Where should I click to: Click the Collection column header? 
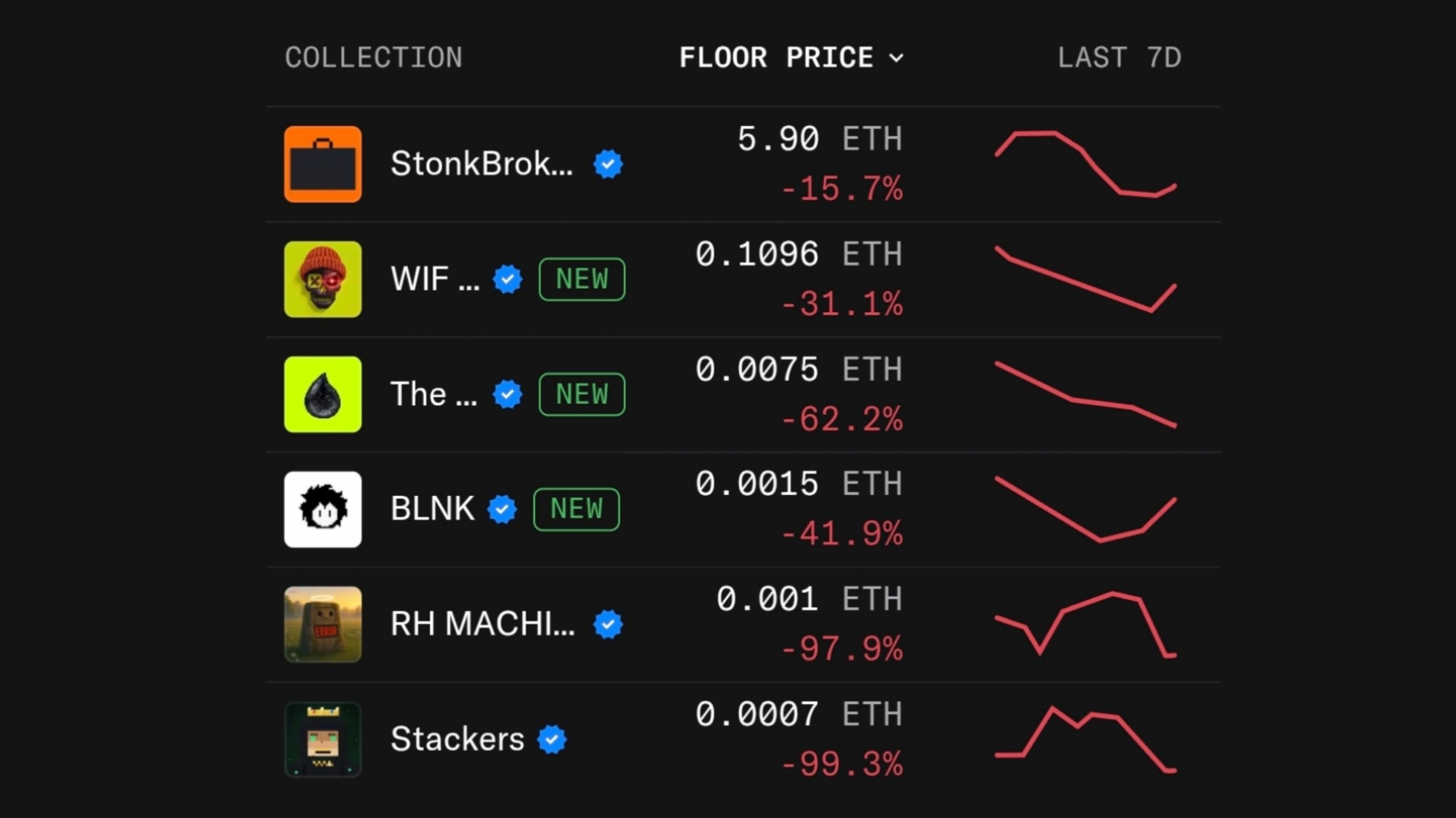click(374, 57)
